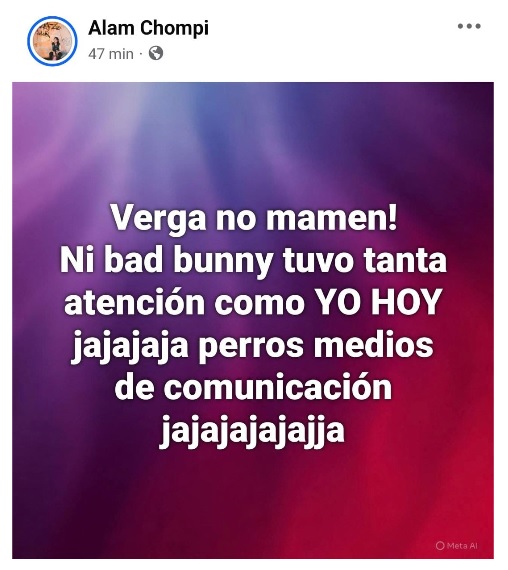Click the Meta AI circle logo icon
The image size is (508, 570).
click(x=440, y=546)
